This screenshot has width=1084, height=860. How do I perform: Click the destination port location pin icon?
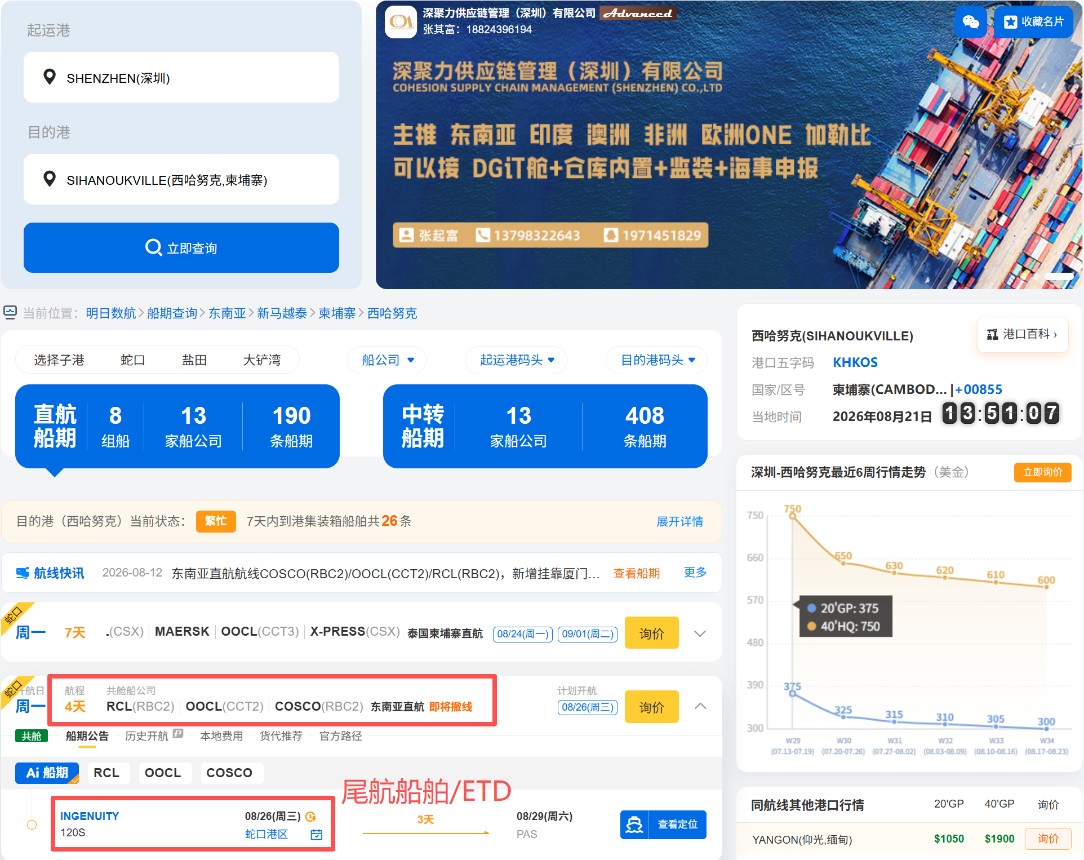49,179
